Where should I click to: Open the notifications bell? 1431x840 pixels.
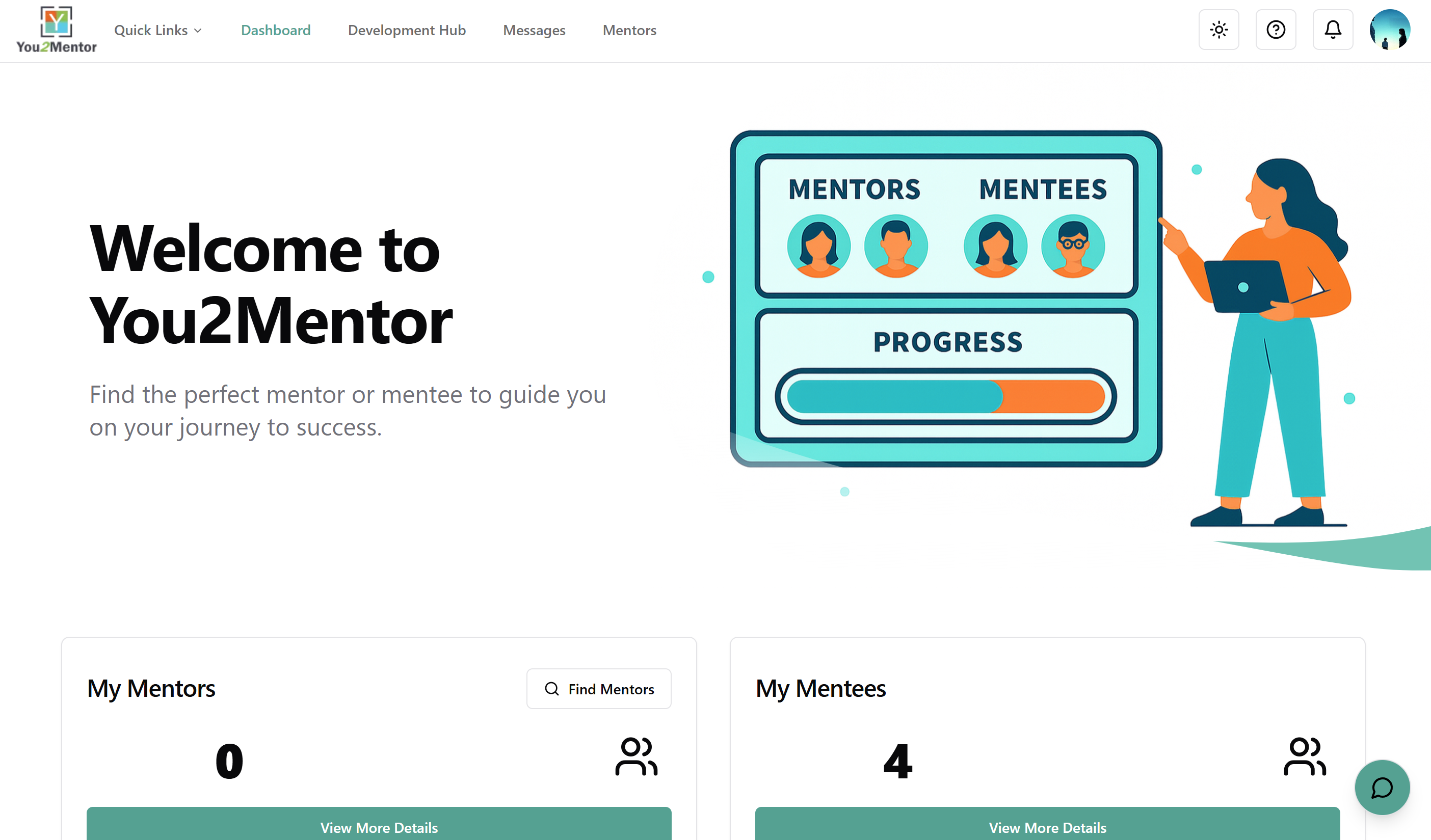[1333, 30]
